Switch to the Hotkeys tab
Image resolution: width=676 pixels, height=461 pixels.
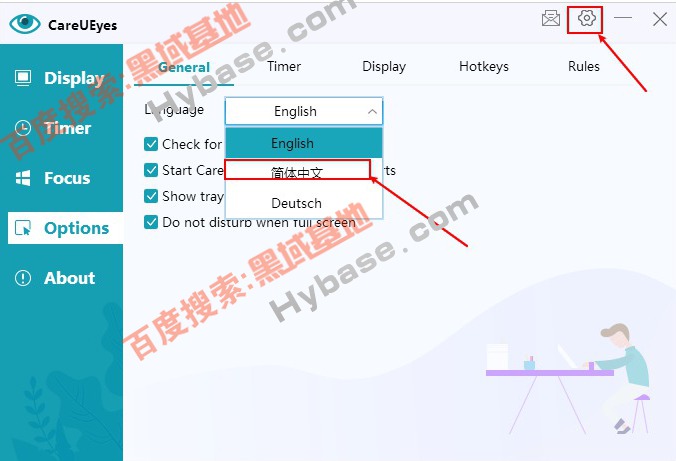click(484, 66)
